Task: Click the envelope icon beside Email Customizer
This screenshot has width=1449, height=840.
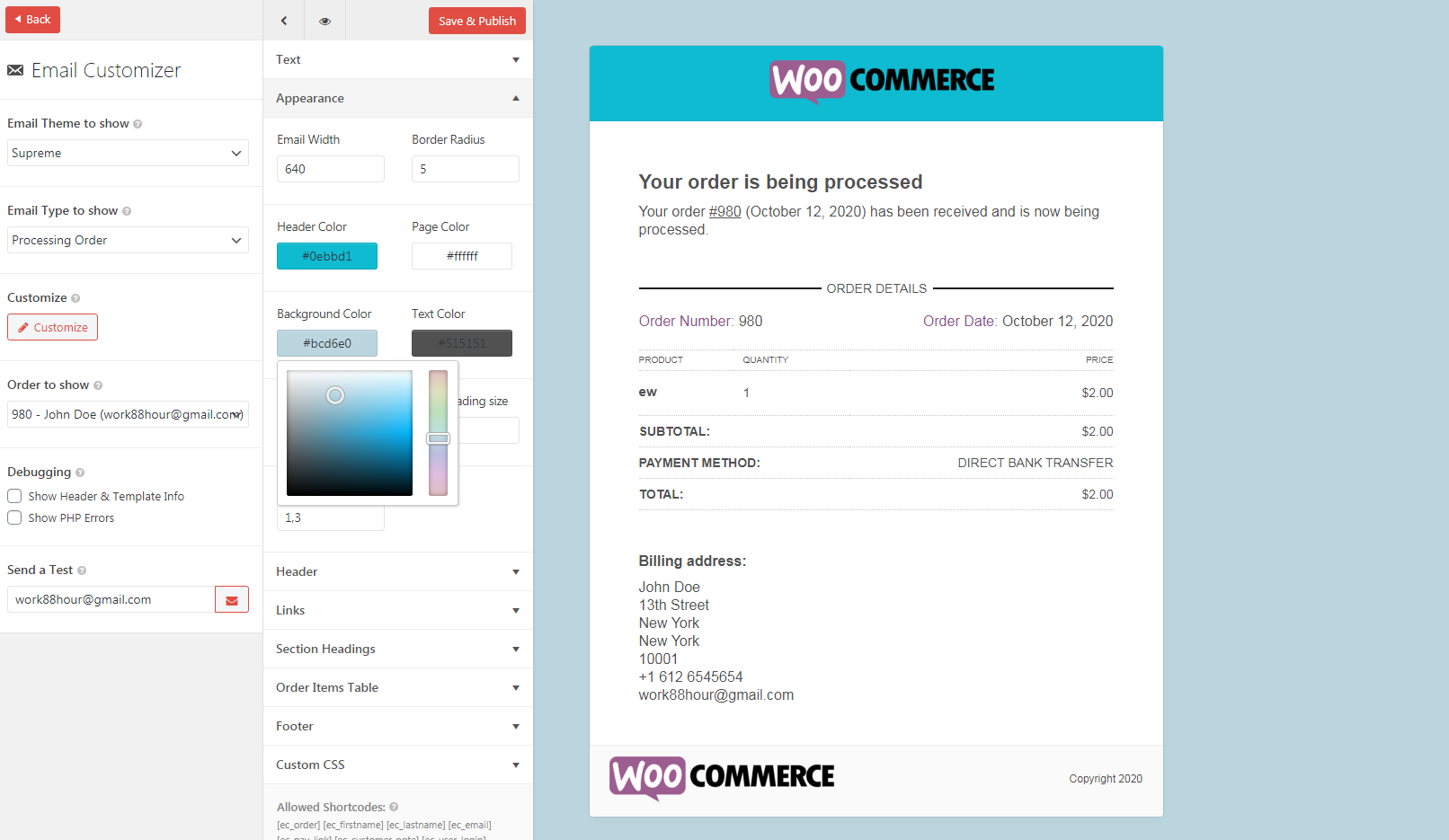Action: click(15, 70)
